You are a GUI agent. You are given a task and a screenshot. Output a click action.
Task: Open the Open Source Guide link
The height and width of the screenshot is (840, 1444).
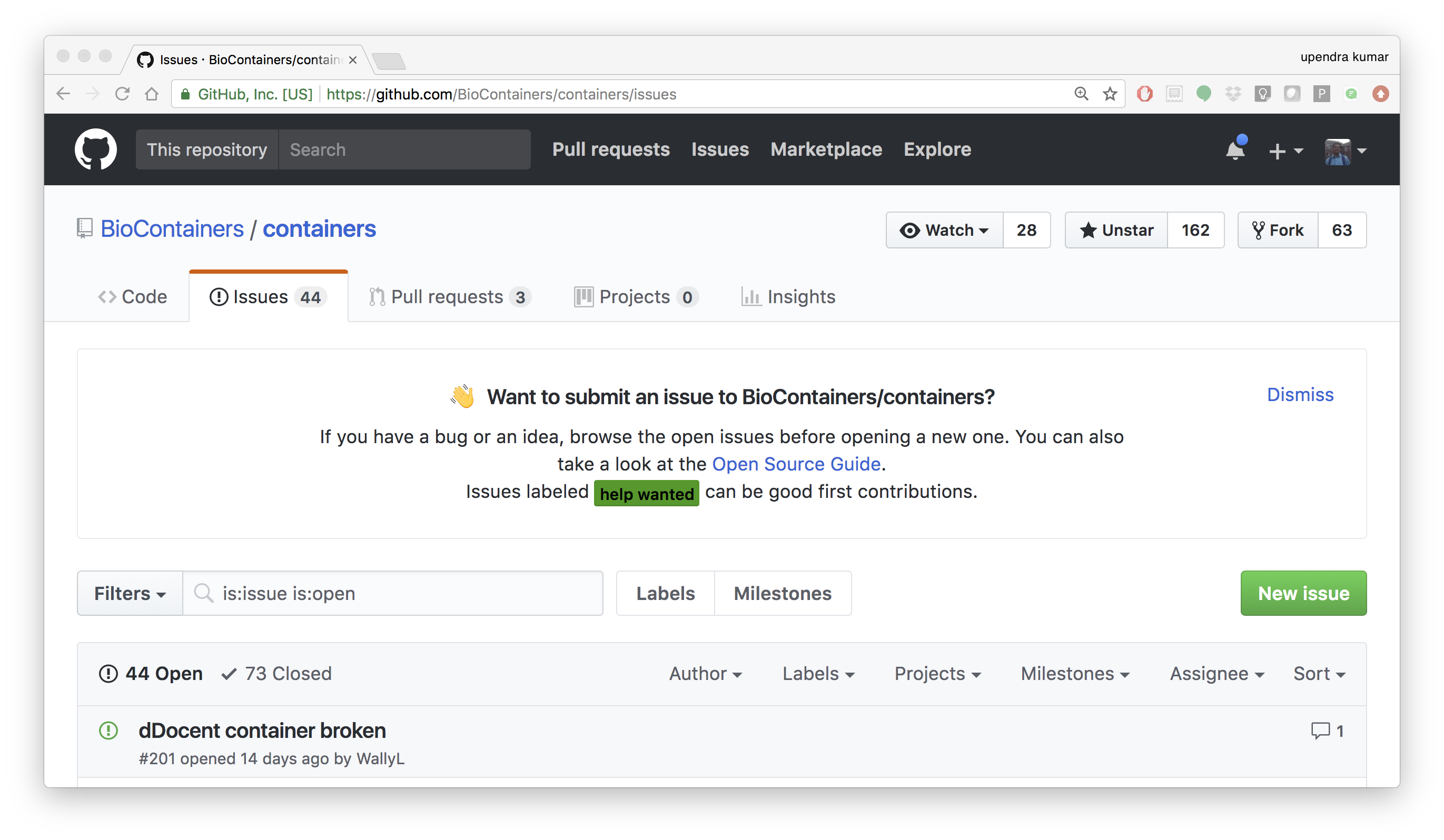point(796,464)
